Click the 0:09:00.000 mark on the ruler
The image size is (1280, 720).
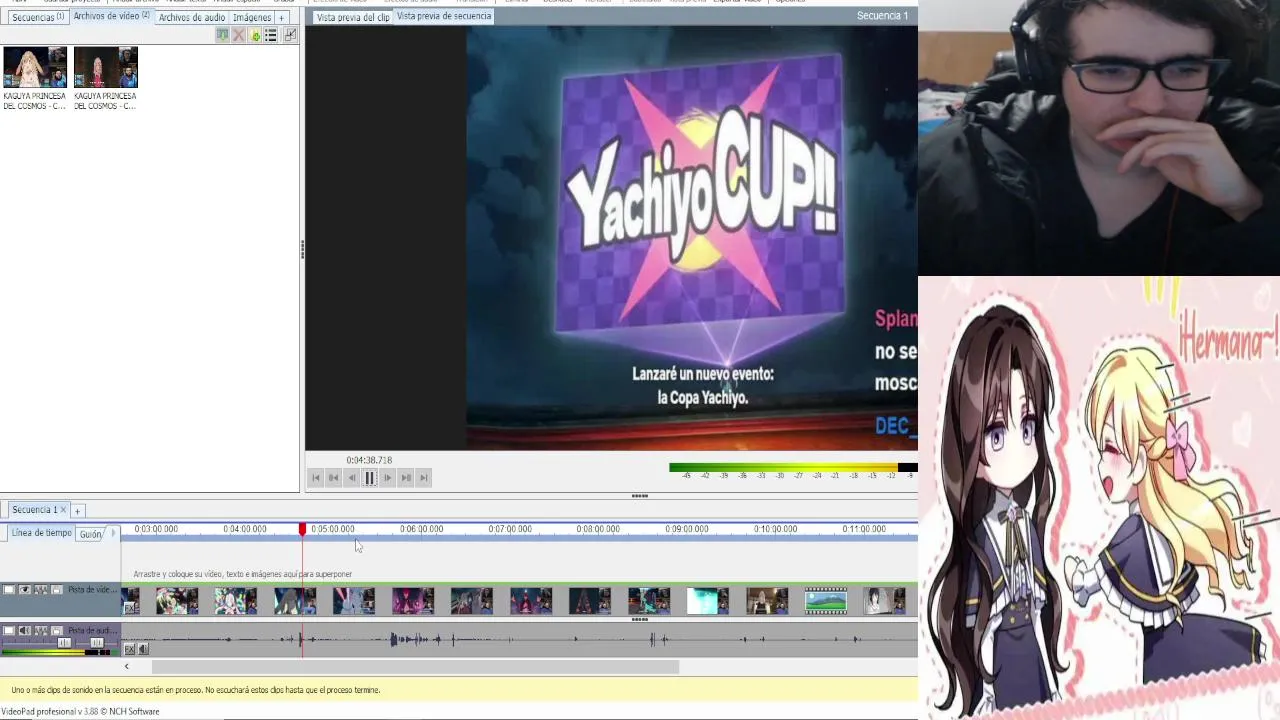tap(686, 529)
